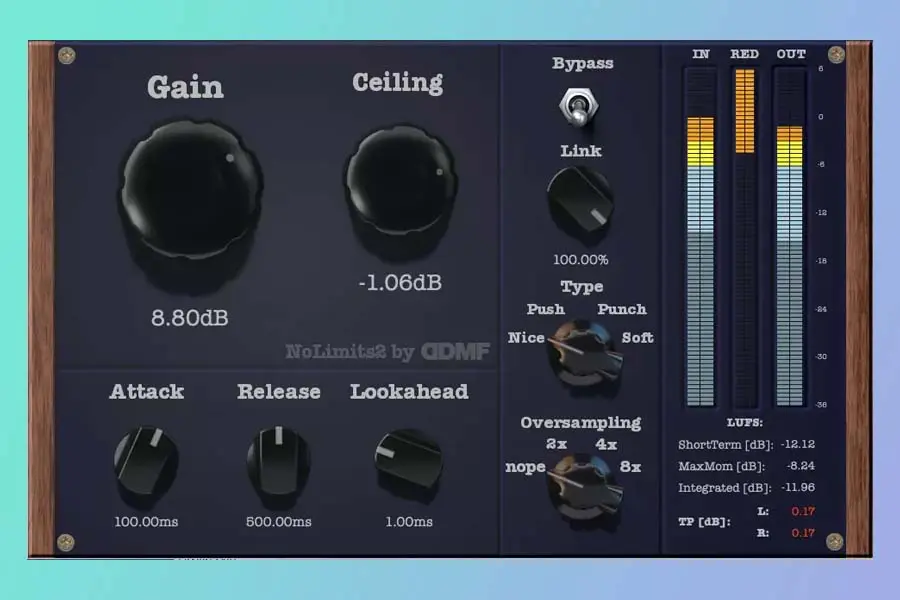Click the Ceiling knob
Image resolution: width=900 pixels, height=600 pixels.
click(401, 180)
